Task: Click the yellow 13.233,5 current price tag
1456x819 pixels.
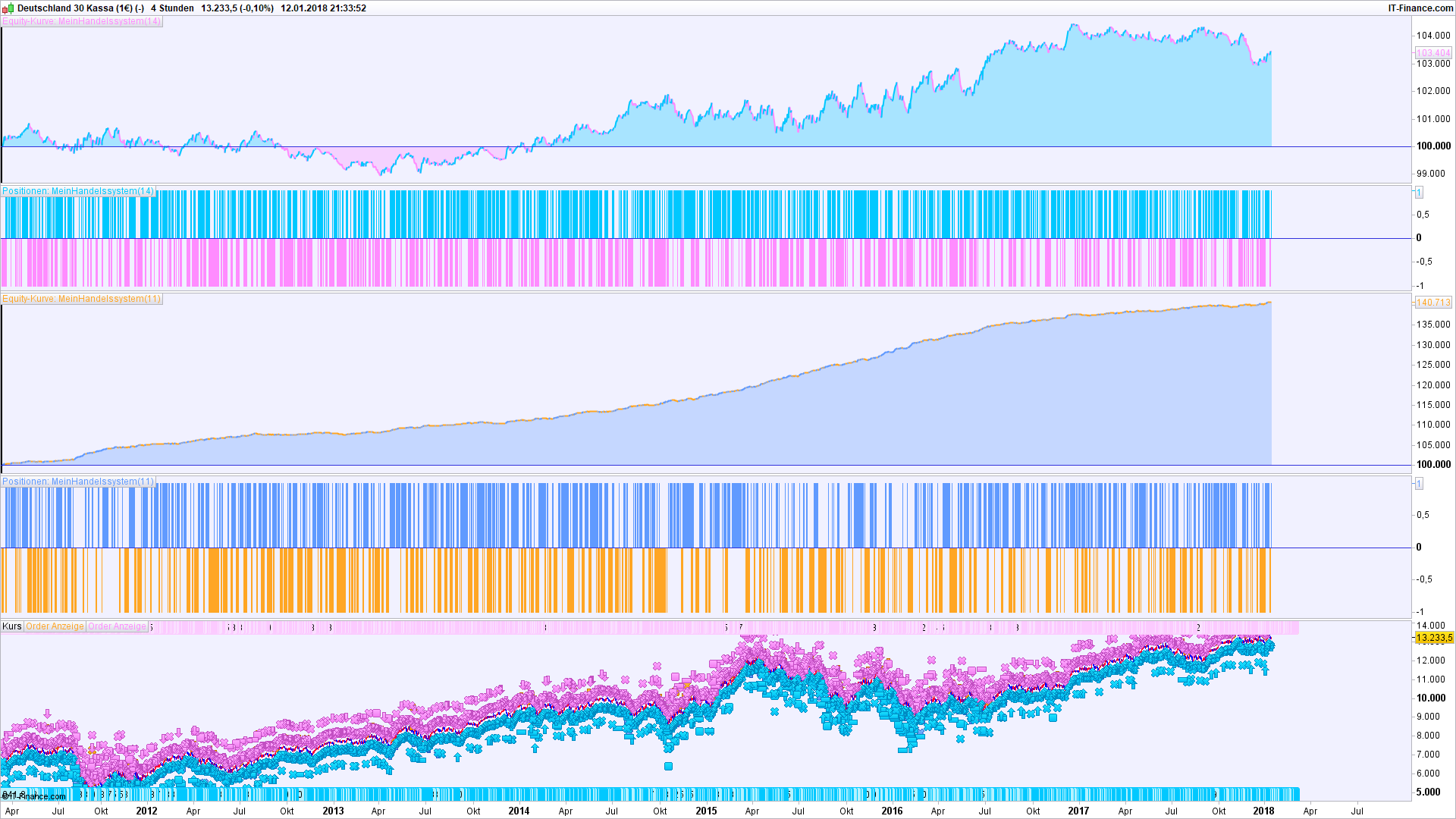Action: (x=1433, y=638)
